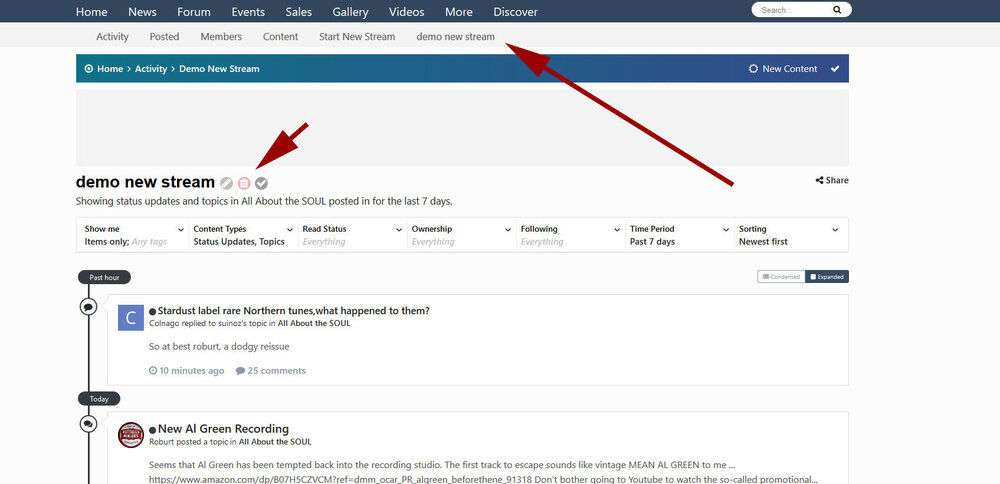Select the Content sub-navigation tab

(x=281, y=36)
